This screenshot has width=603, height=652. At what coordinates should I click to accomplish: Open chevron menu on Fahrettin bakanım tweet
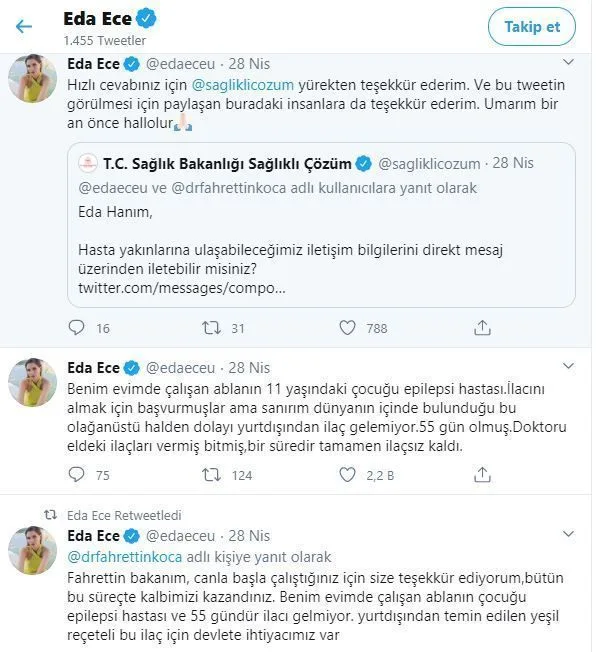pos(568,534)
